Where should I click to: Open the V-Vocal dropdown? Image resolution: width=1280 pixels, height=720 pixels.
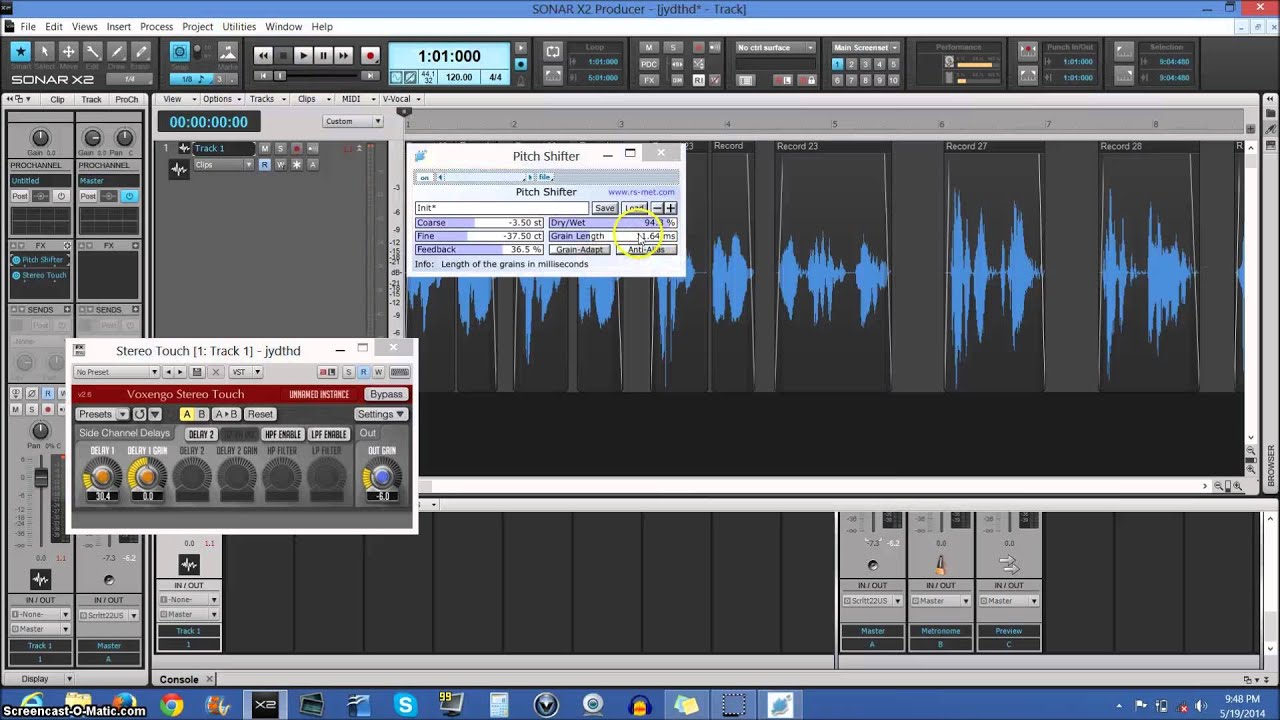coord(401,99)
